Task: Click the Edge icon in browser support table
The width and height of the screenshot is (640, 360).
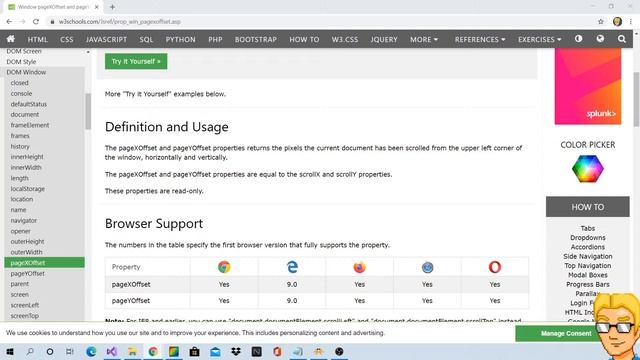Action: 292,267
